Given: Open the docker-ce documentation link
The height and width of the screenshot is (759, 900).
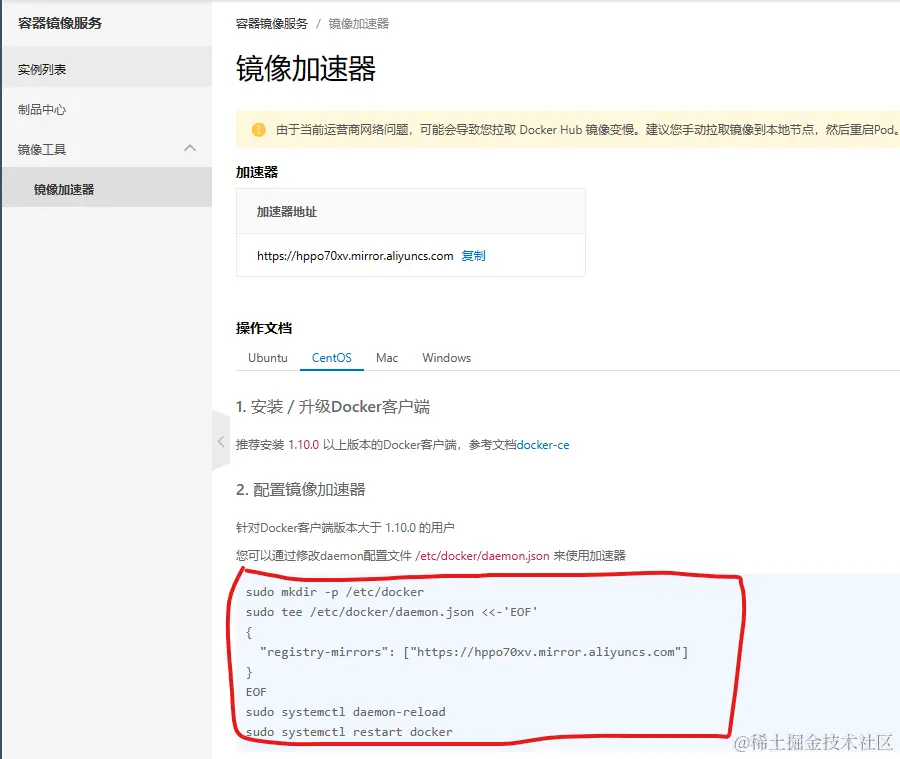Looking at the screenshot, I should pos(543,445).
